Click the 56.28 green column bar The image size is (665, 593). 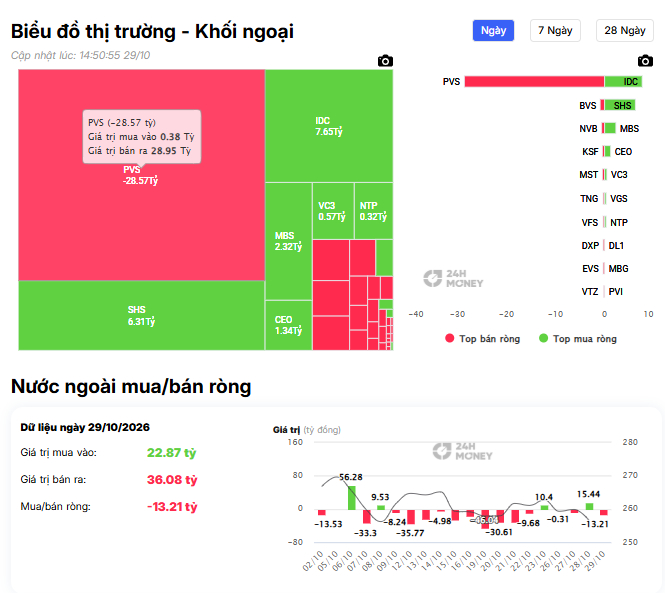coord(352,498)
